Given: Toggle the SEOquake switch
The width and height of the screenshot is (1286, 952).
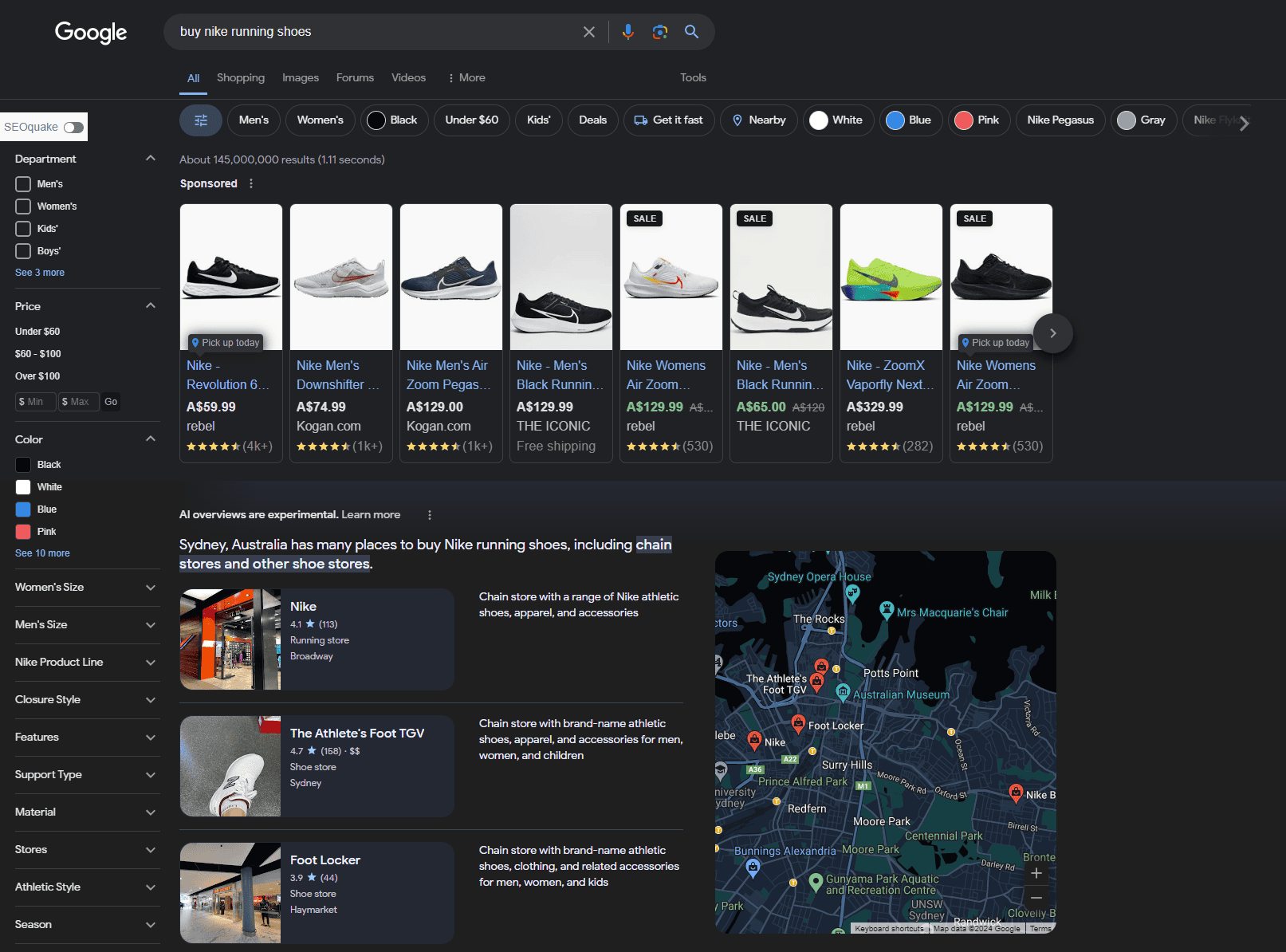Looking at the screenshot, I should 73,128.
